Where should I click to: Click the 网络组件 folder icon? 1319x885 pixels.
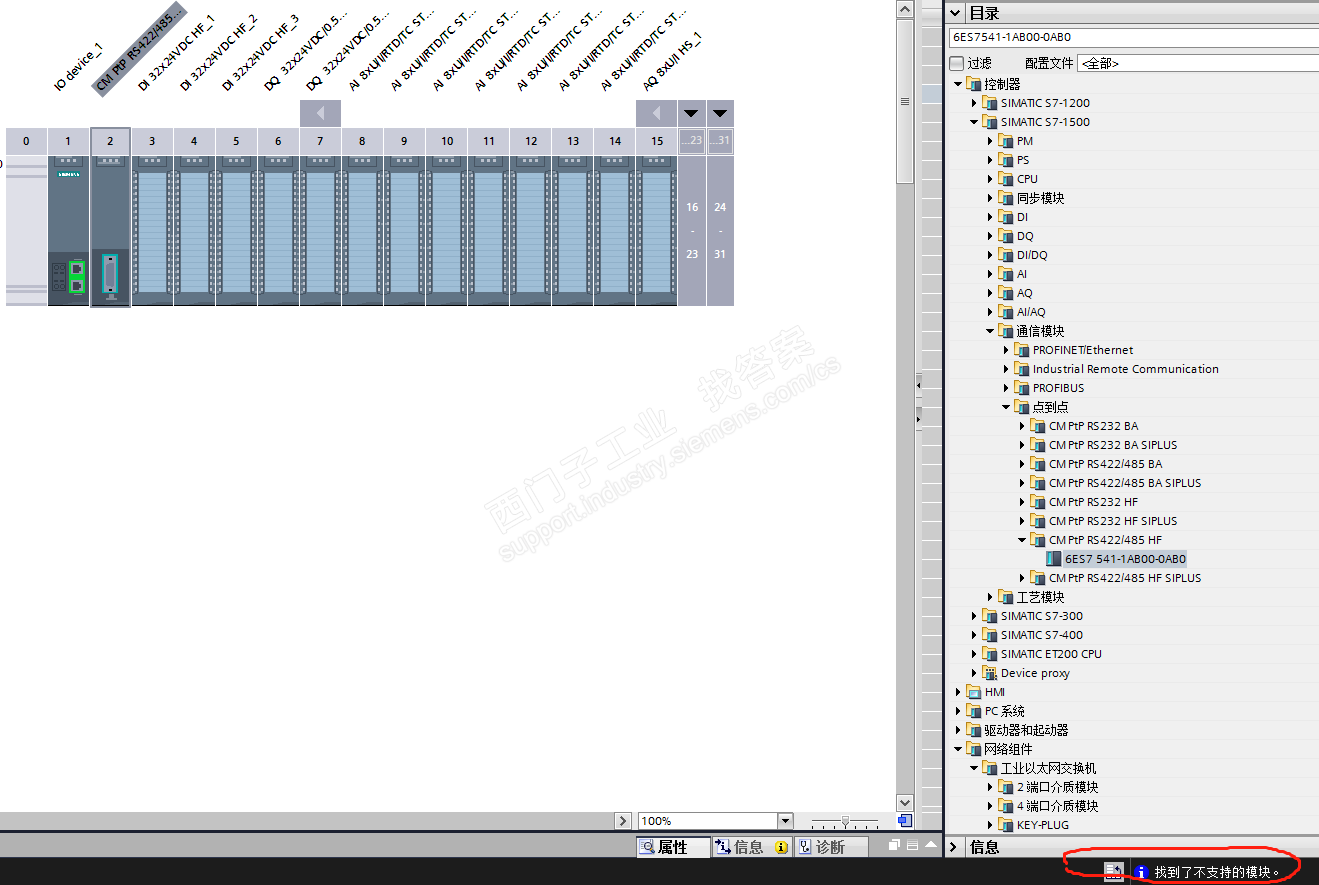click(974, 749)
